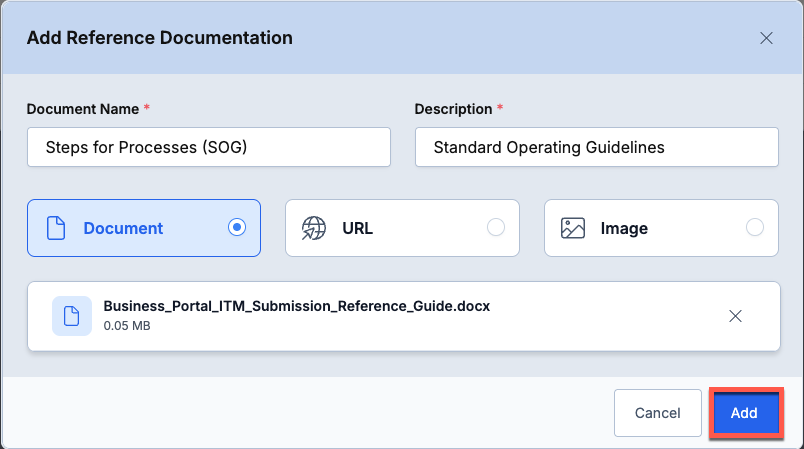Image resolution: width=804 pixels, height=449 pixels.
Task: Click the Document page icon
Action: (56, 228)
